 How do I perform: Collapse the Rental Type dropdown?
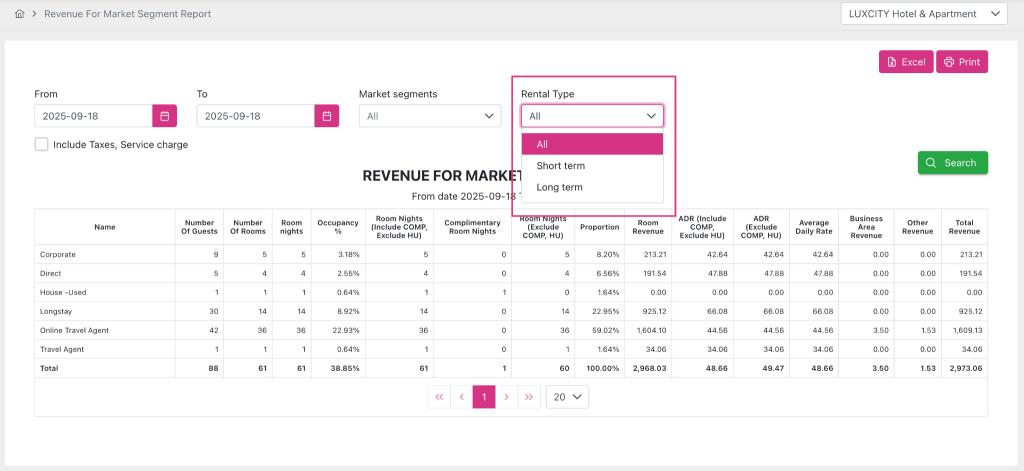pos(591,116)
